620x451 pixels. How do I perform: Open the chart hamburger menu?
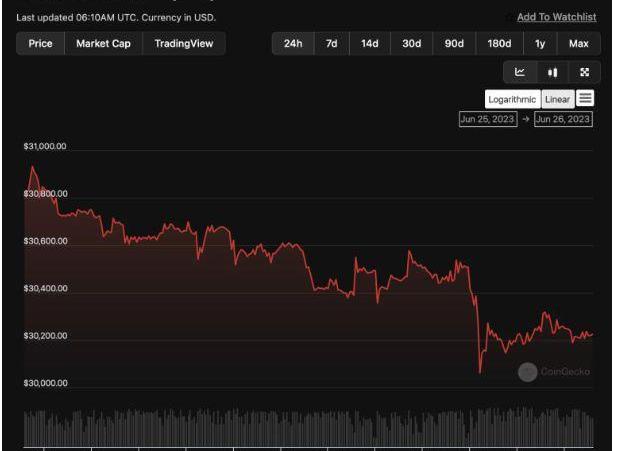click(586, 98)
